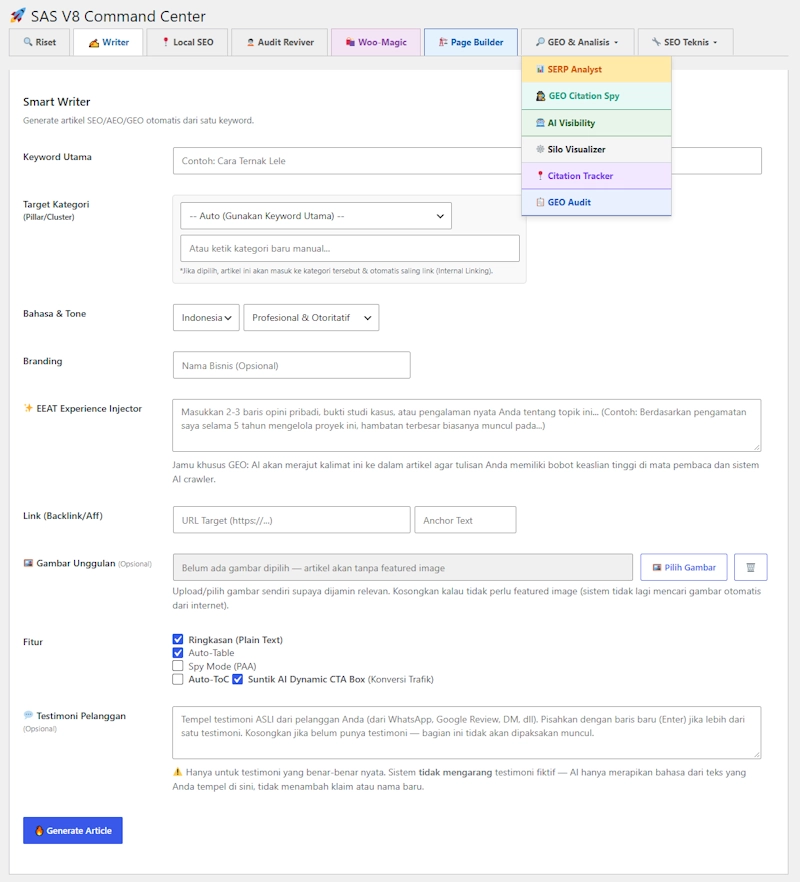Click the fire icon on Generate Article button

(39, 830)
